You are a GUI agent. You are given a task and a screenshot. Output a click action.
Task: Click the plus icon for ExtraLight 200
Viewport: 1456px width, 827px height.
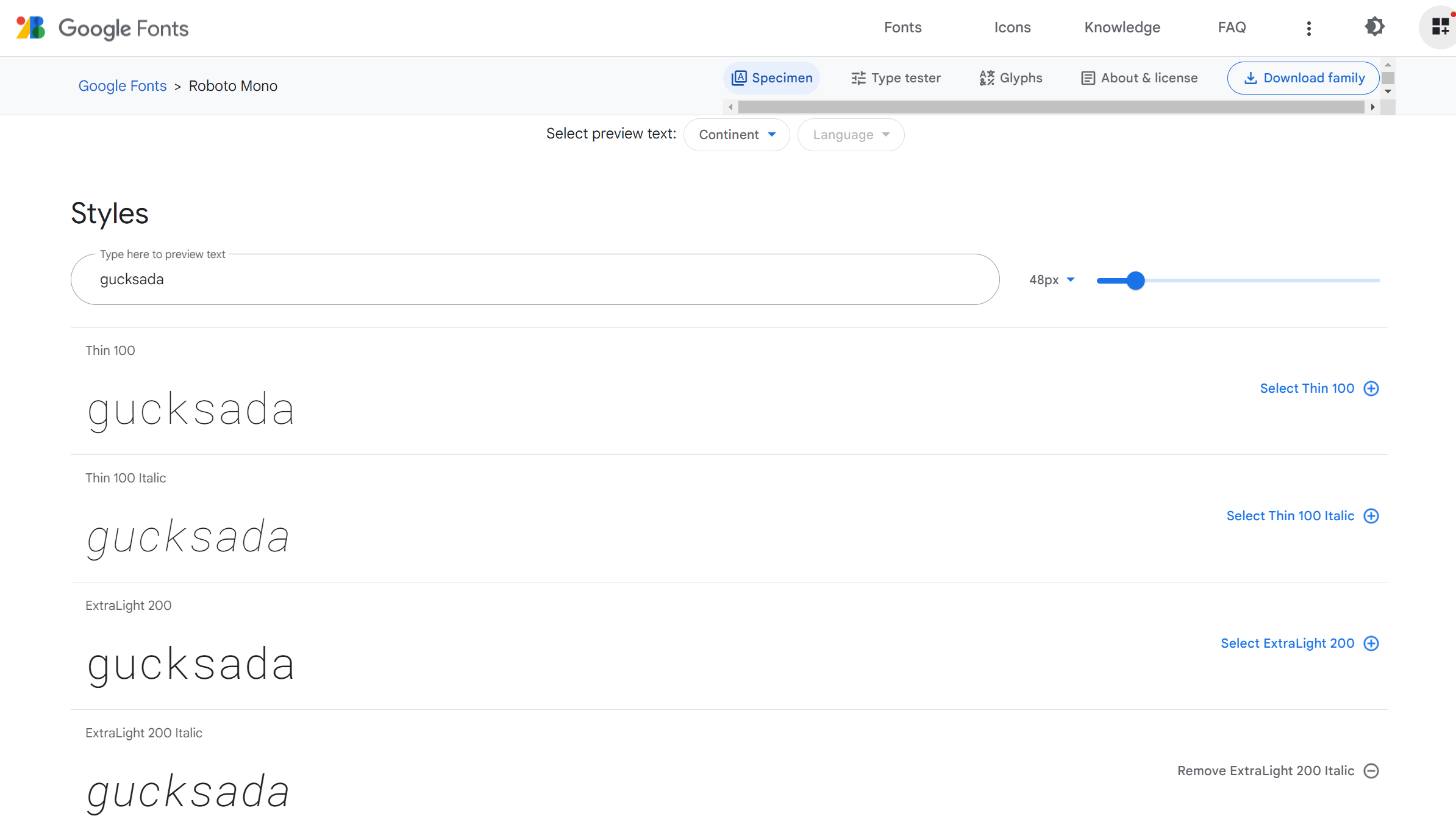point(1371,643)
